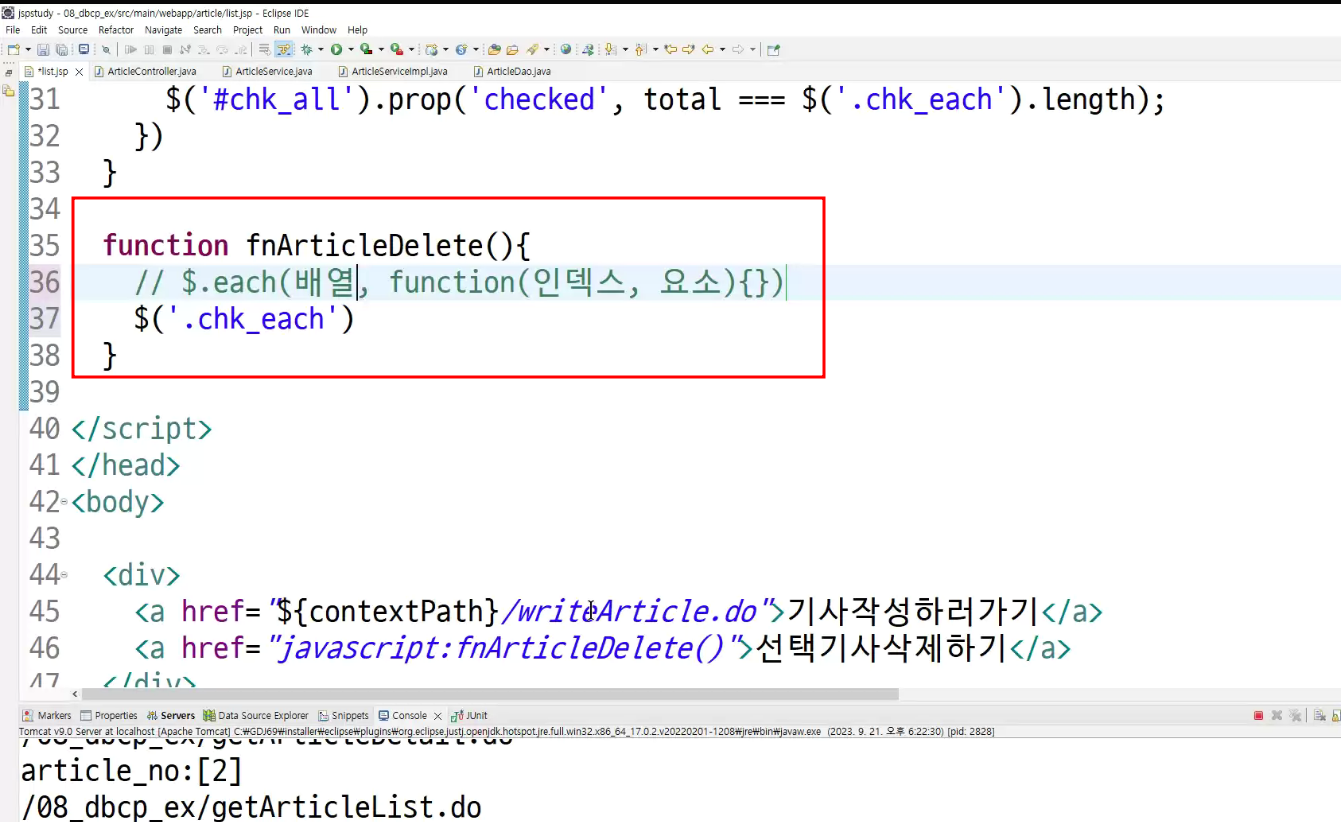Click the Coverage launch icon
The image size is (1341, 822).
tap(366, 49)
